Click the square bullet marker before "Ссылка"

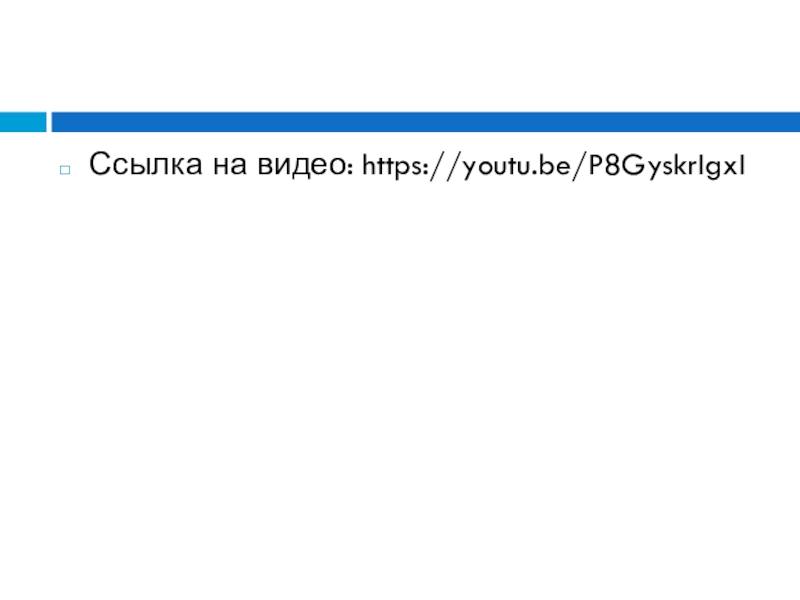(x=65, y=170)
